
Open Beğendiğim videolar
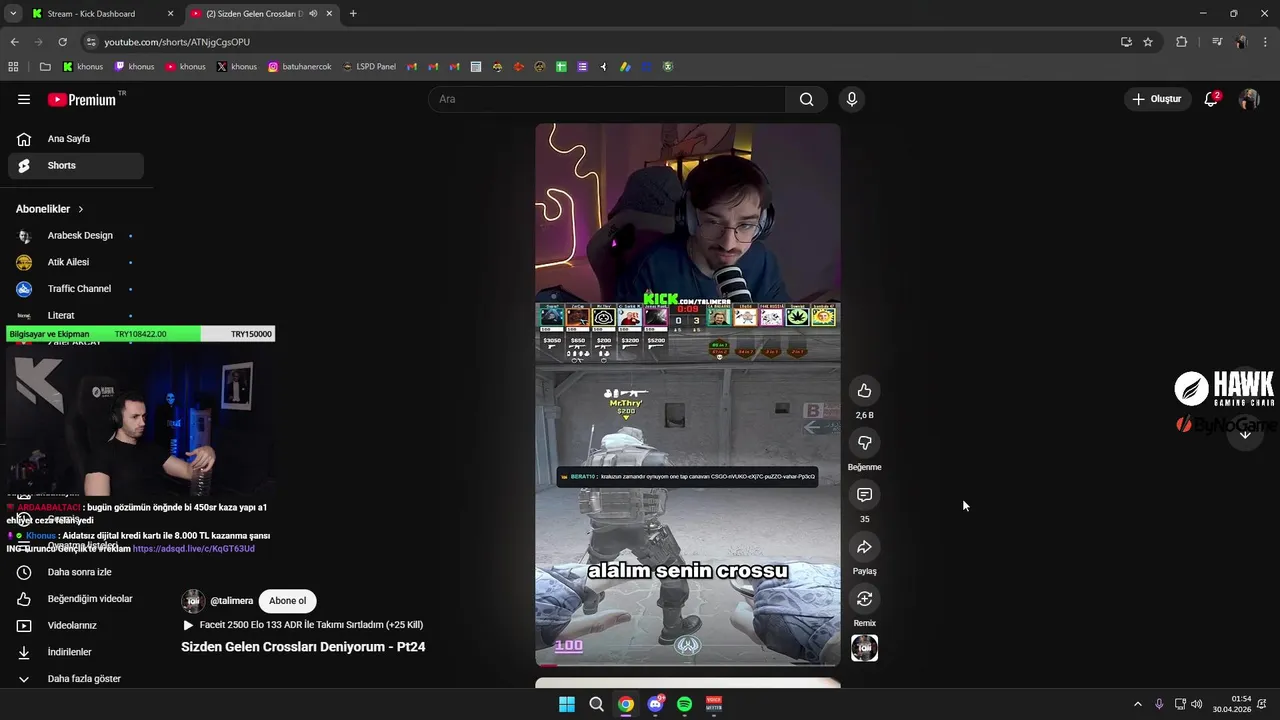[x=76, y=599]
